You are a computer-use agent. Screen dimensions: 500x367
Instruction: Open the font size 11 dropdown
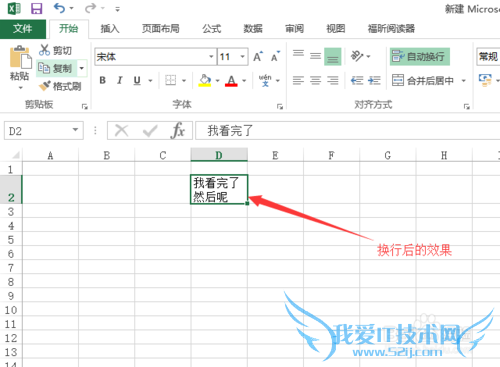click(243, 57)
